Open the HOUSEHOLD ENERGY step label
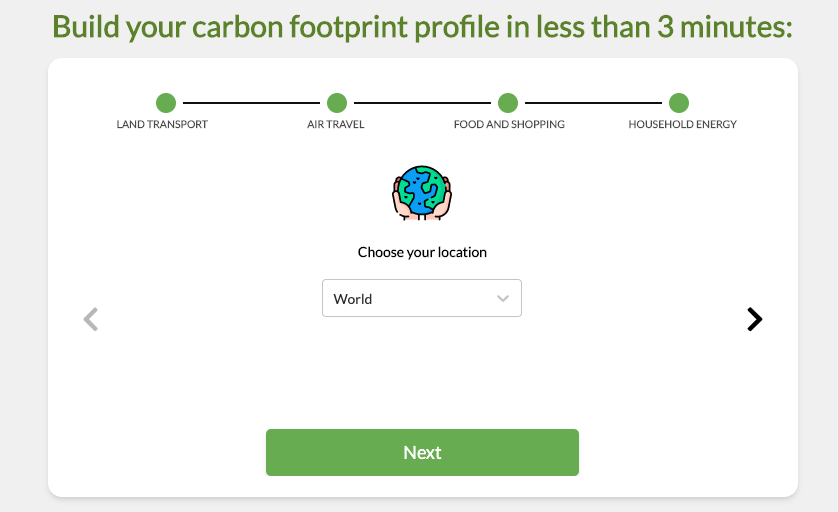Image resolution: width=838 pixels, height=512 pixels. tap(682, 124)
